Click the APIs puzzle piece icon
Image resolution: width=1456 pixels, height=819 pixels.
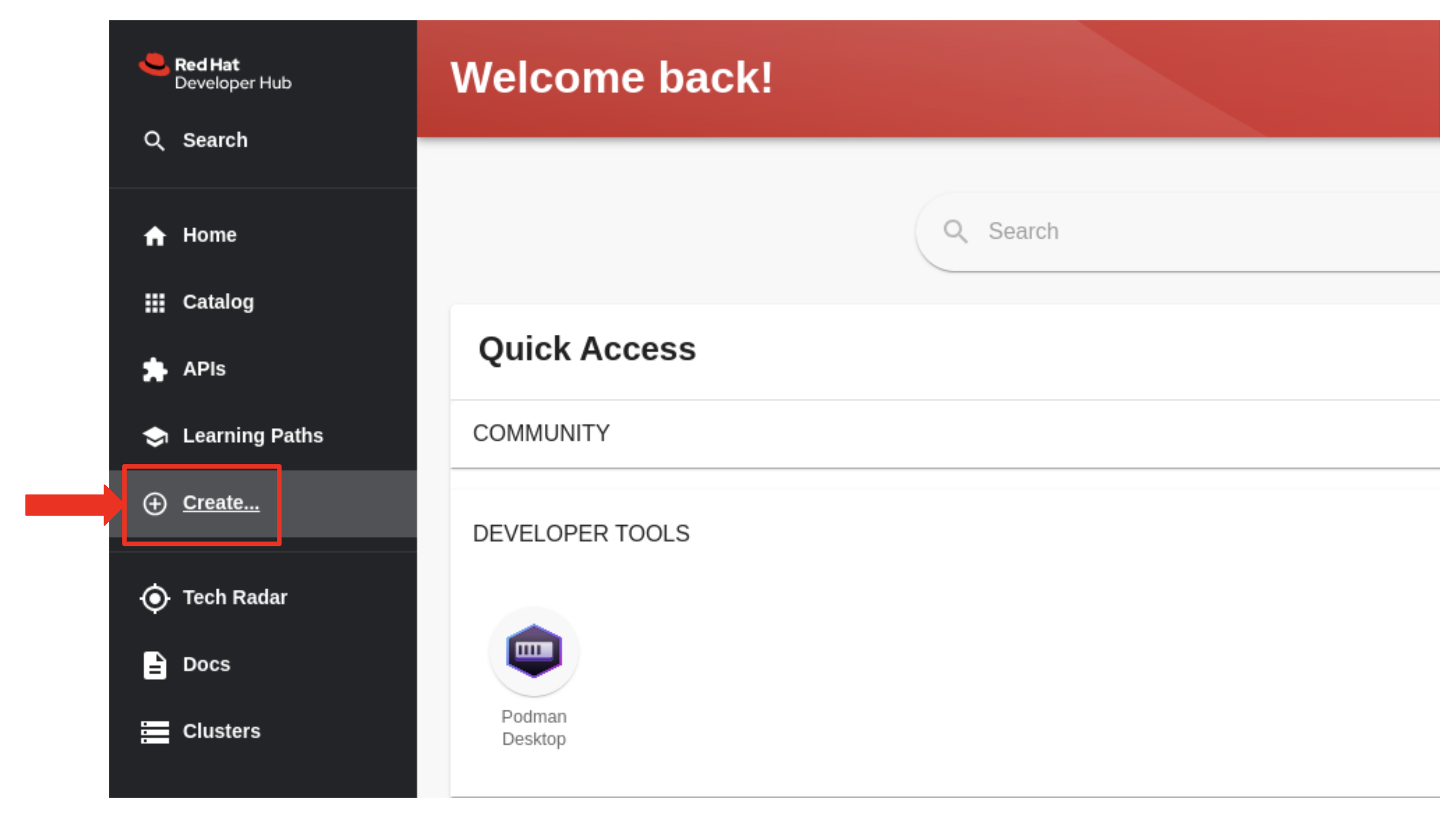tap(155, 369)
